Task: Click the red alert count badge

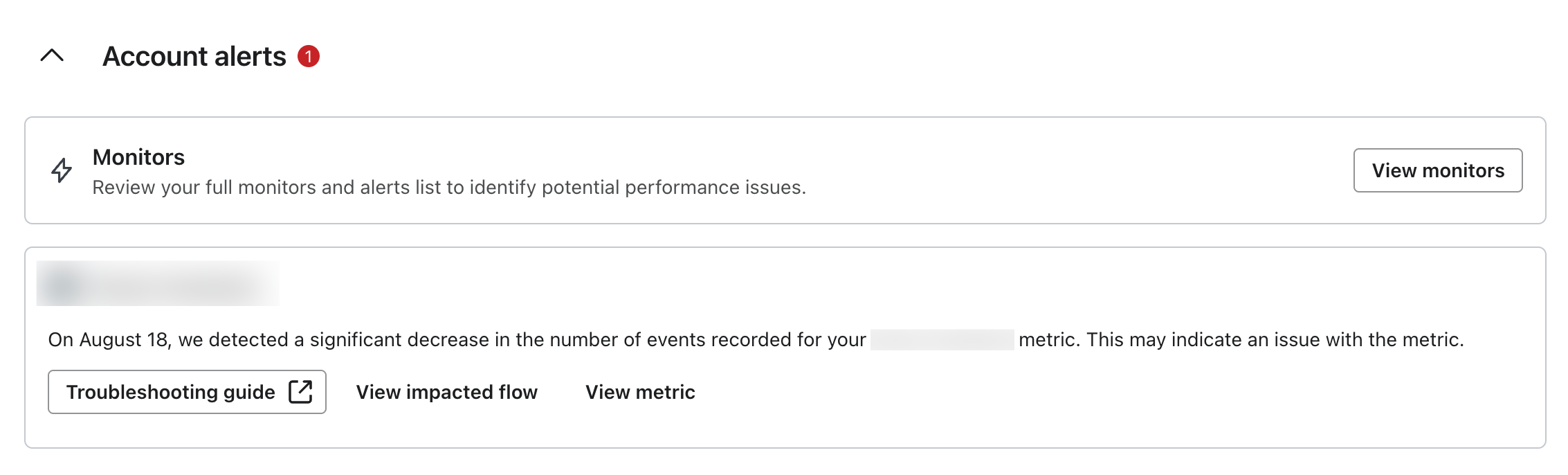Action: pos(309,56)
